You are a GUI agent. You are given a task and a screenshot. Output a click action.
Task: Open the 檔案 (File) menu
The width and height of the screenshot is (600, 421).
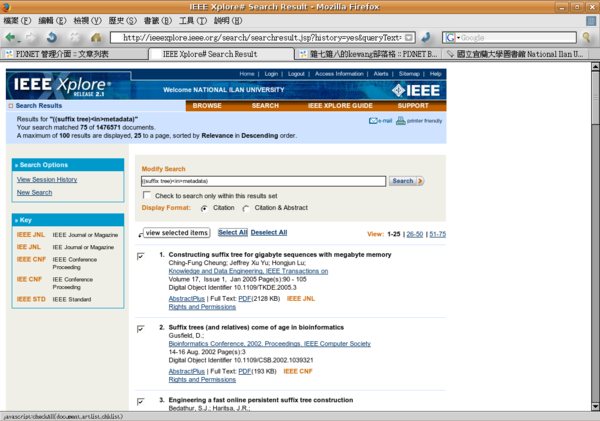17,21
